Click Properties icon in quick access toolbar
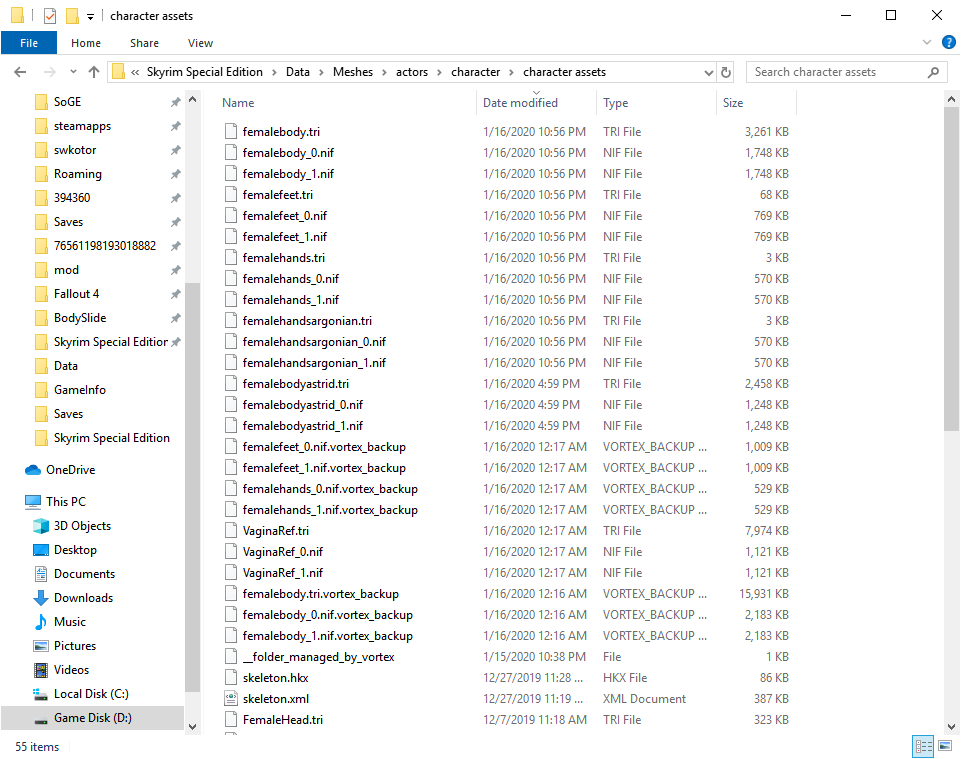Screen dimensions: 961x759 coord(50,16)
